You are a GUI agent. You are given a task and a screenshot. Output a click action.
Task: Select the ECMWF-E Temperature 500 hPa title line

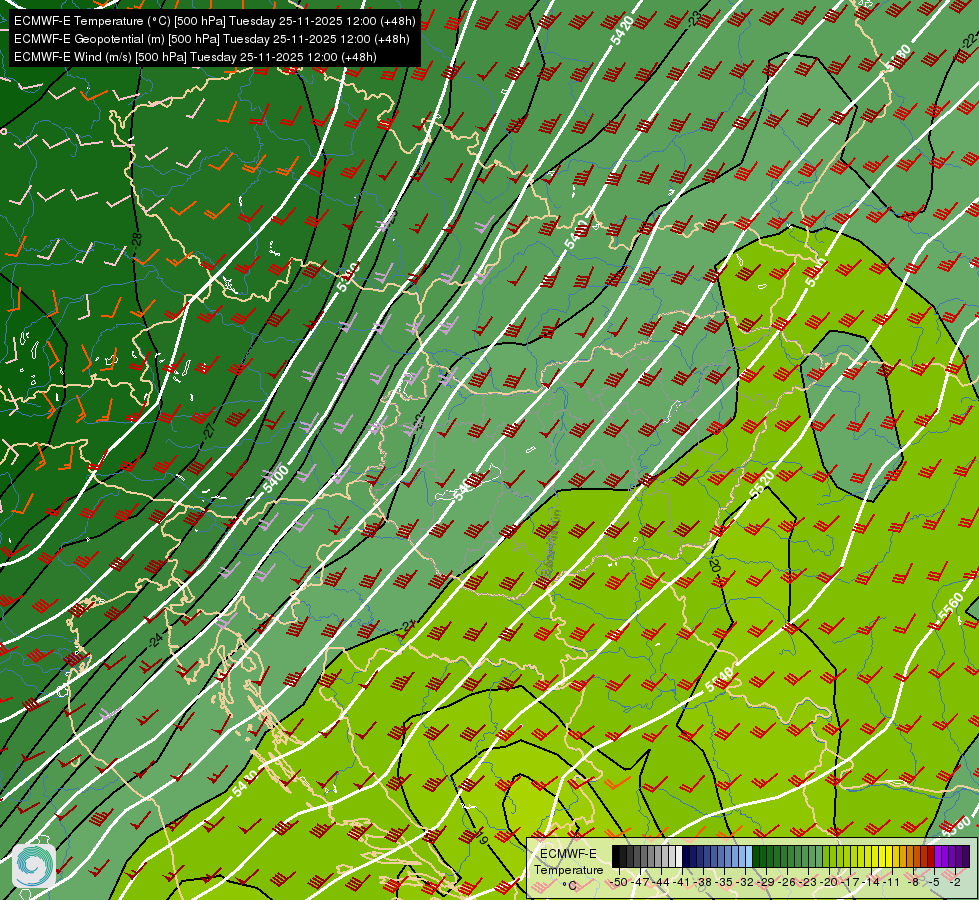coord(214,21)
